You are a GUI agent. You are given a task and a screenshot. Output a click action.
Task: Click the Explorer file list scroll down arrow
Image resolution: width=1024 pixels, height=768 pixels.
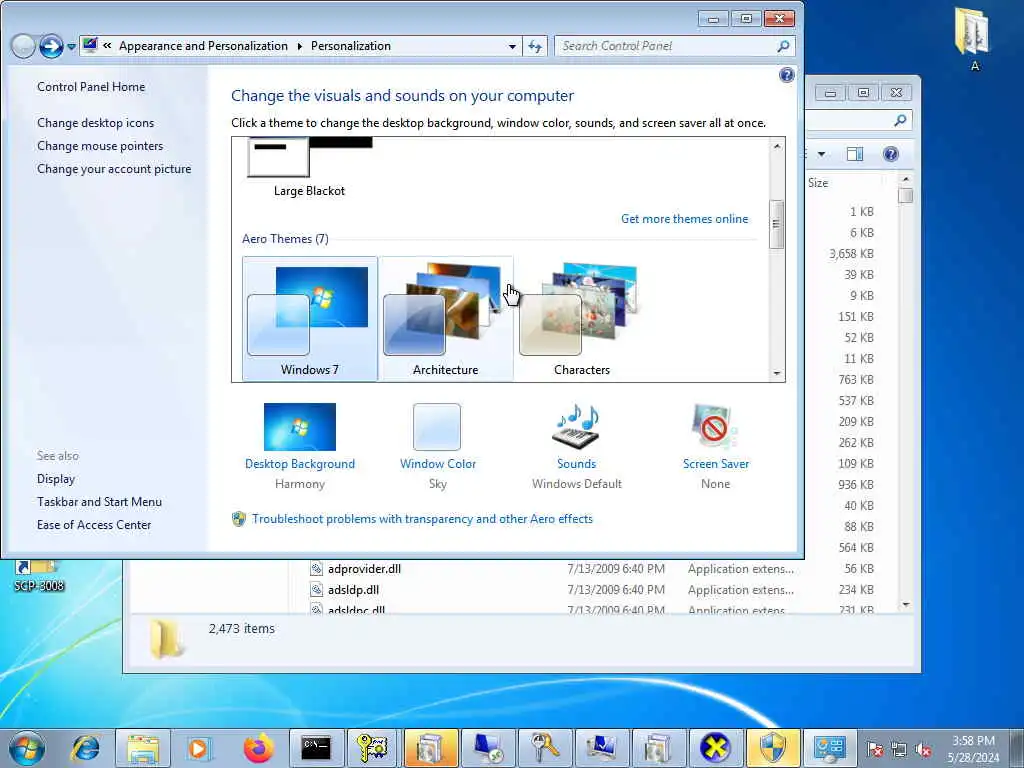click(x=905, y=604)
